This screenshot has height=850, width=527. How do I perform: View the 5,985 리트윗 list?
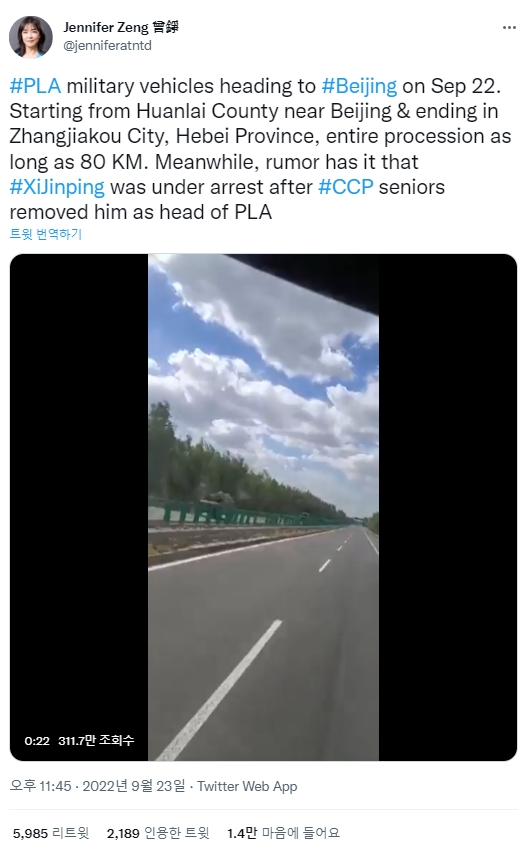pos(51,833)
